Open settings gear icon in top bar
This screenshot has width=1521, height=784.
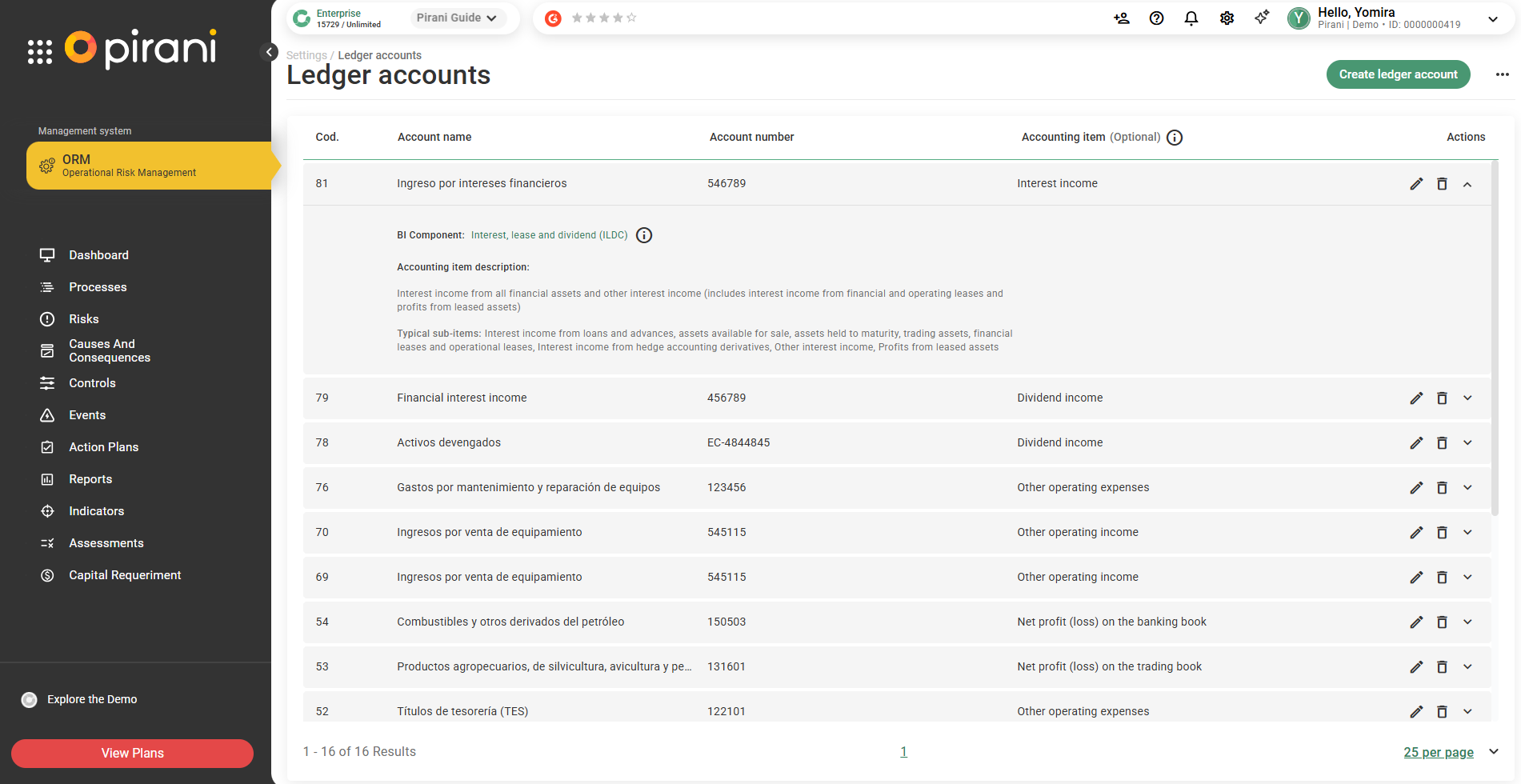point(1227,18)
